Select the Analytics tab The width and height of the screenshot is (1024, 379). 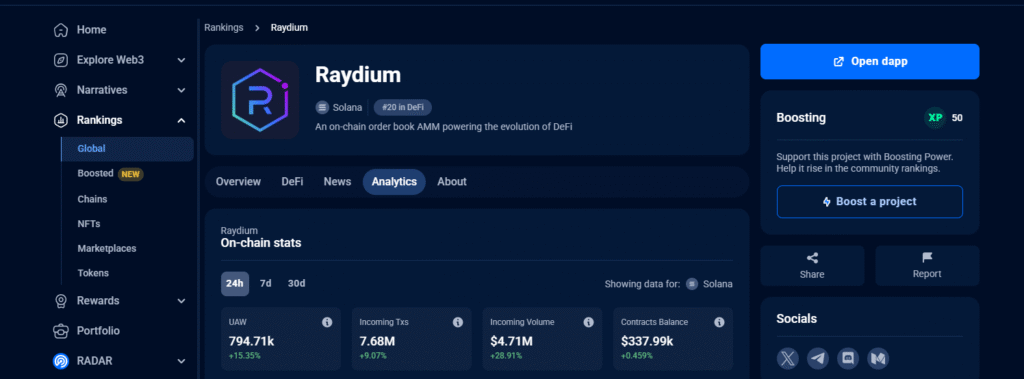(x=394, y=182)
